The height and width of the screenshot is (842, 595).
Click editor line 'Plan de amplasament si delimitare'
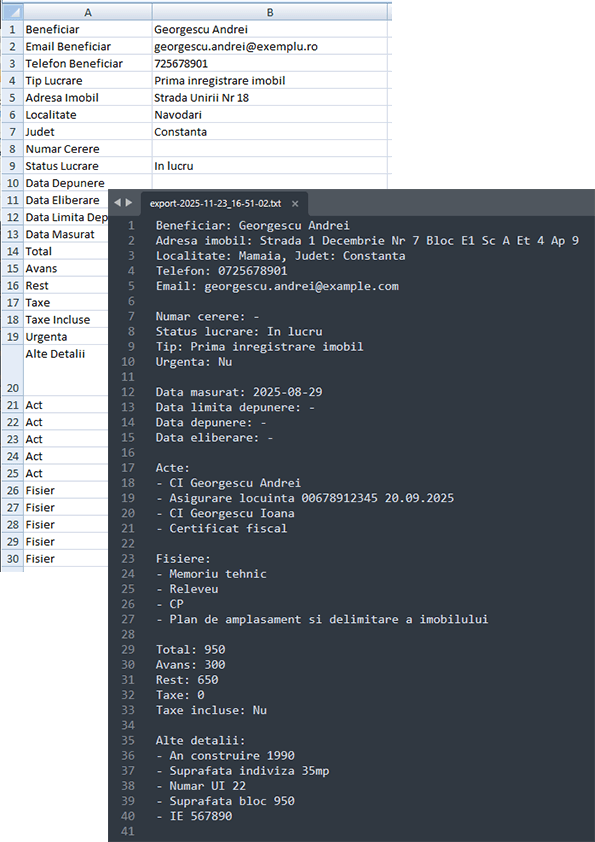pos(322,619)
